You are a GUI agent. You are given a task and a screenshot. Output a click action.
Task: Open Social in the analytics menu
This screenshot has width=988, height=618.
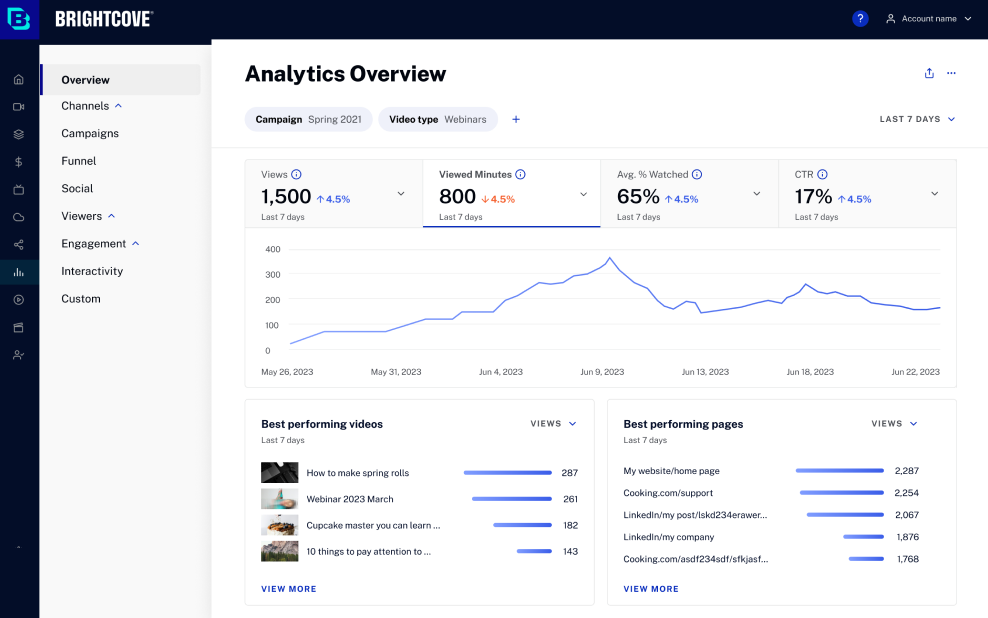(77, 188)
